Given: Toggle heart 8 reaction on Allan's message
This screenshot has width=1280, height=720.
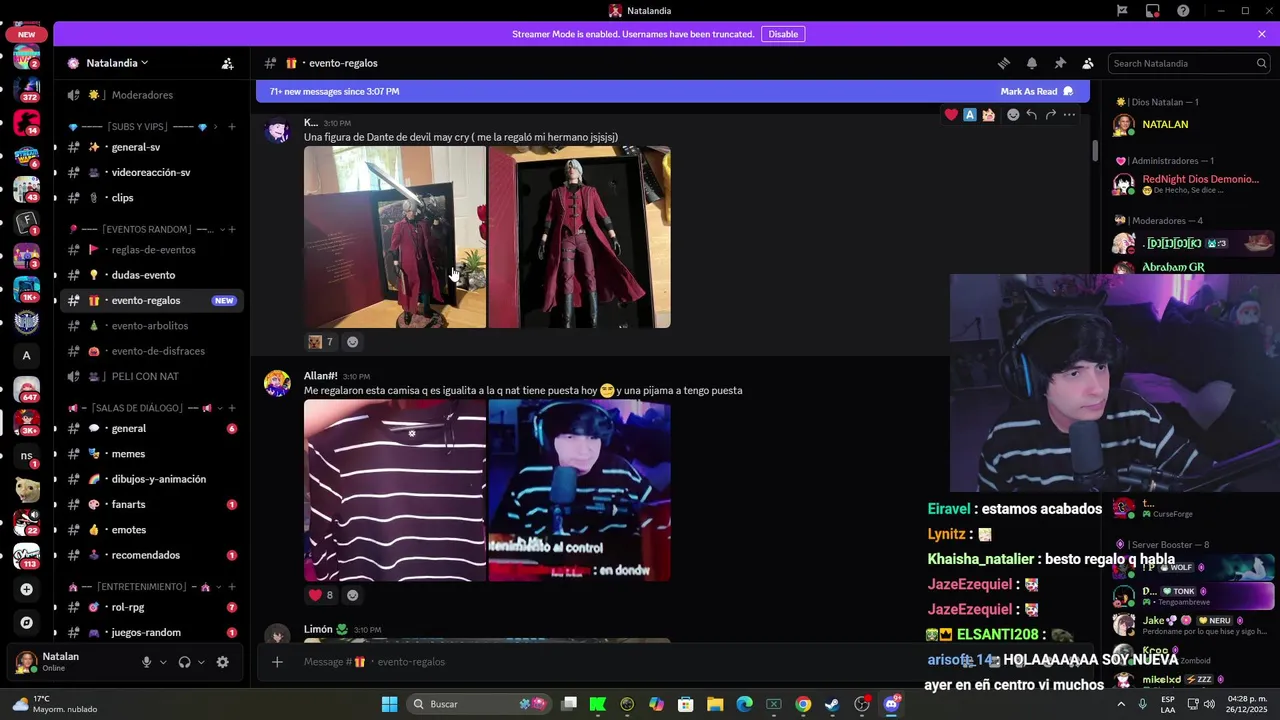Looking at the screenshot, I should pos(321,595).
